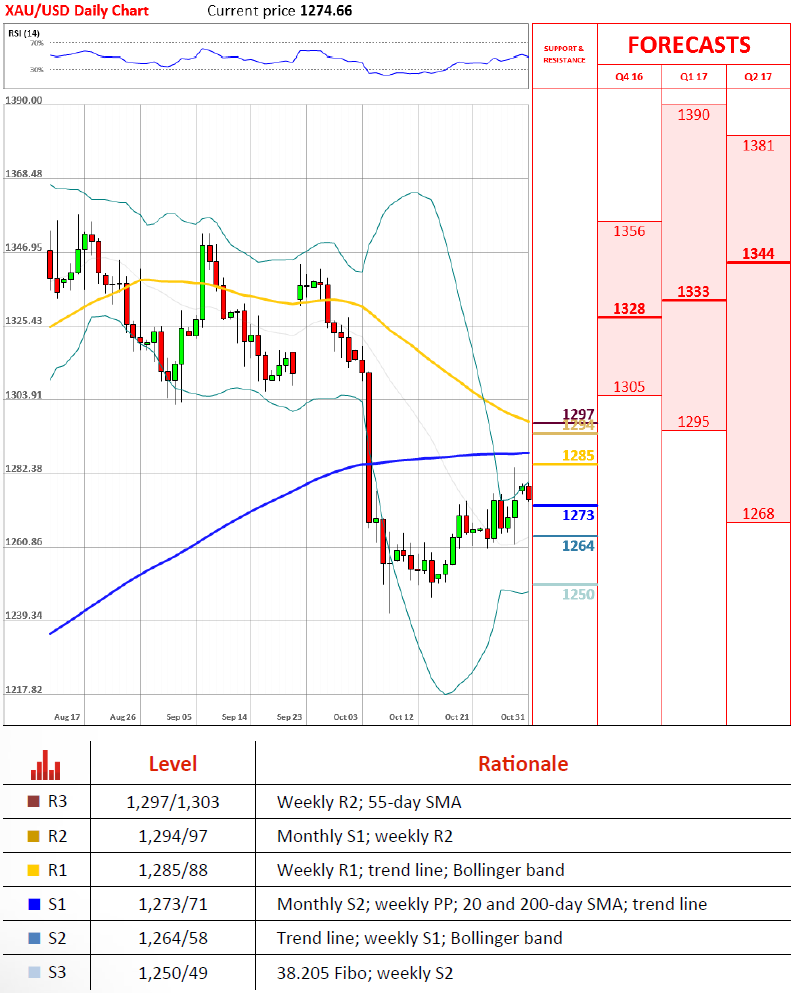This screenshot has height=993, width=798.
Task: Click the bold 1344 forecast in Q2 17
Action: coord(758,254)
